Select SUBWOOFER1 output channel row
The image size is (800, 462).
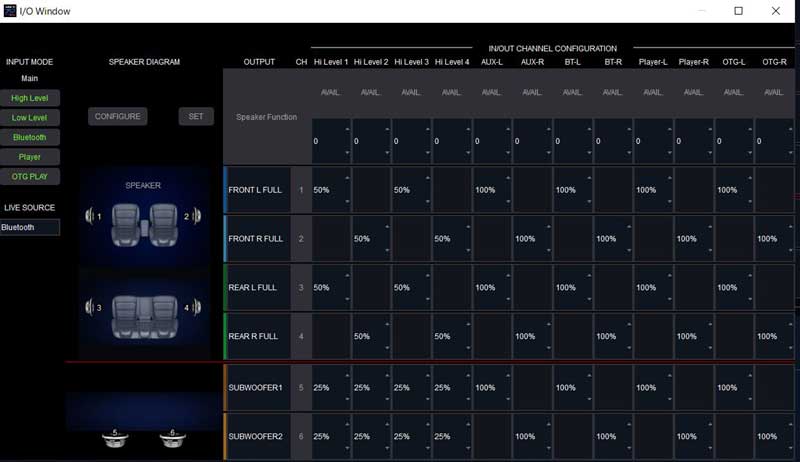pyautogui.click(x=256, y=387)
